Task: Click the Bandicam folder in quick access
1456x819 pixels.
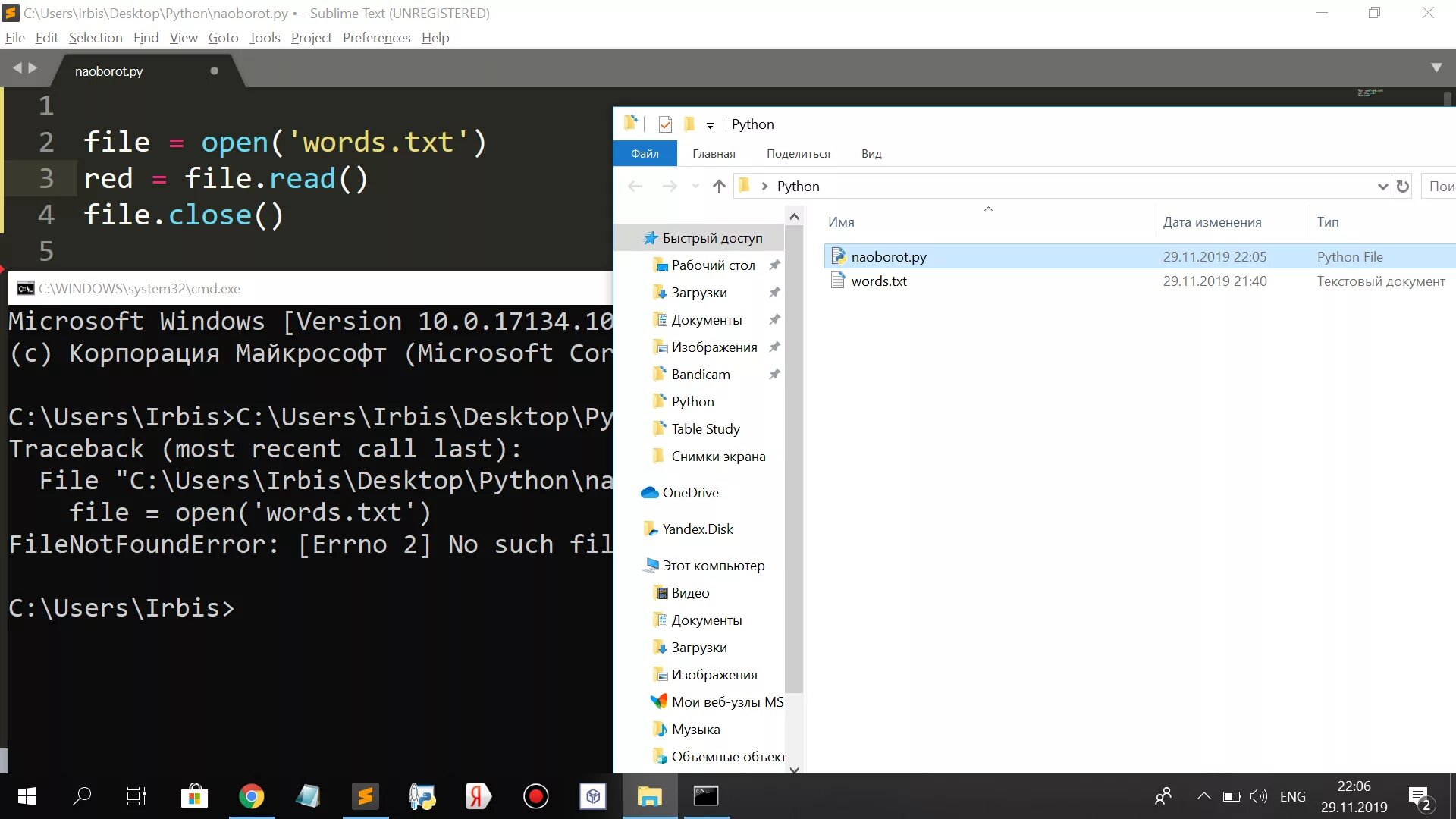Action: coord(700,374)
